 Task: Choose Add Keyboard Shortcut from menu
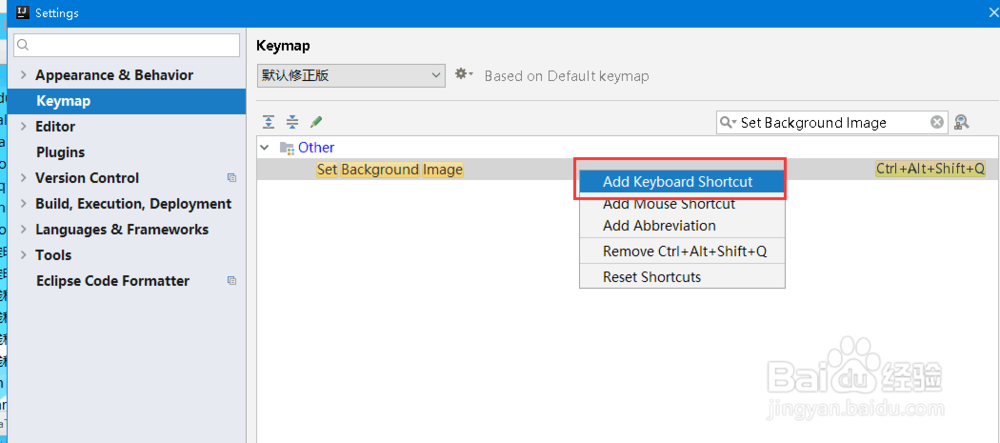point(677,181)
